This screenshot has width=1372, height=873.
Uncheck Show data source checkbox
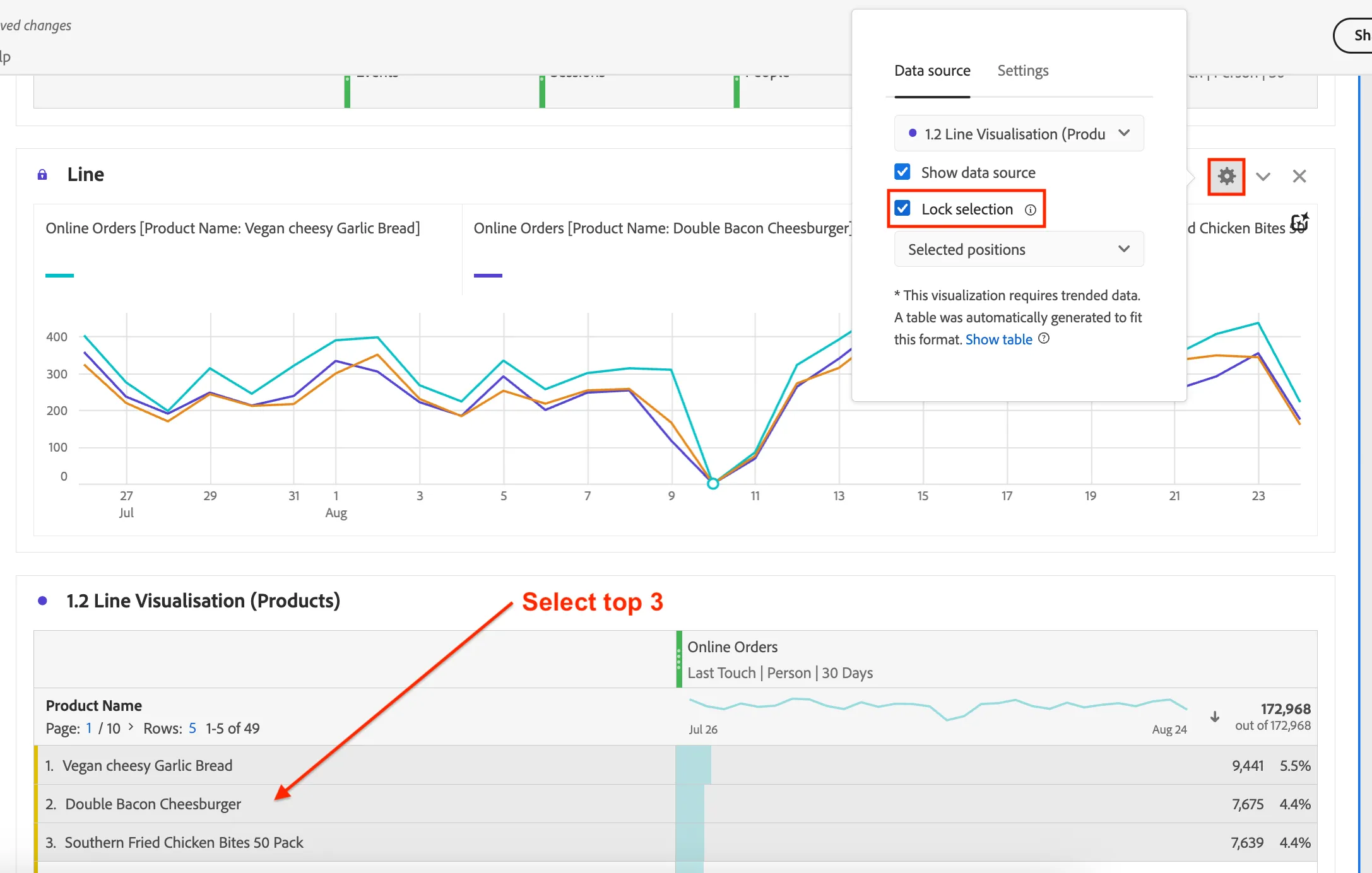[x=902, y=172]
